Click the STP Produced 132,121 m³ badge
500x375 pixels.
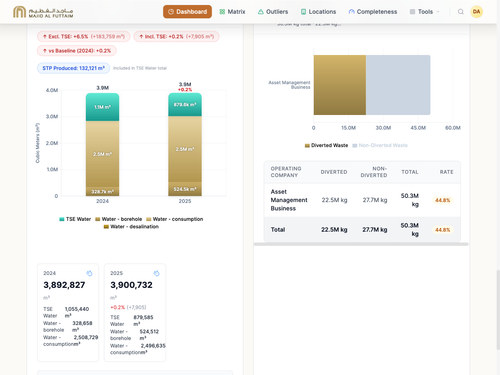(73, 68)
